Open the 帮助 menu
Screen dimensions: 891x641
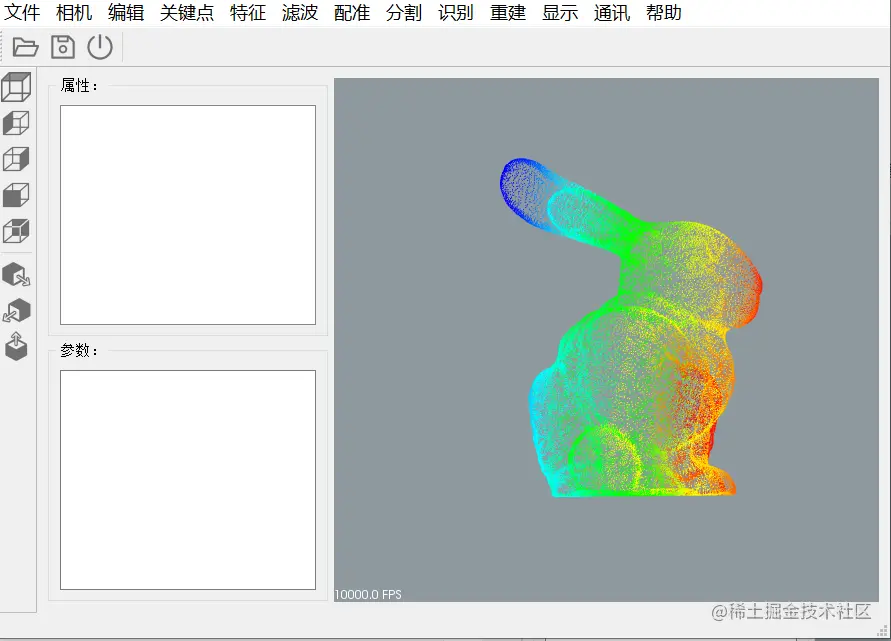664,13
